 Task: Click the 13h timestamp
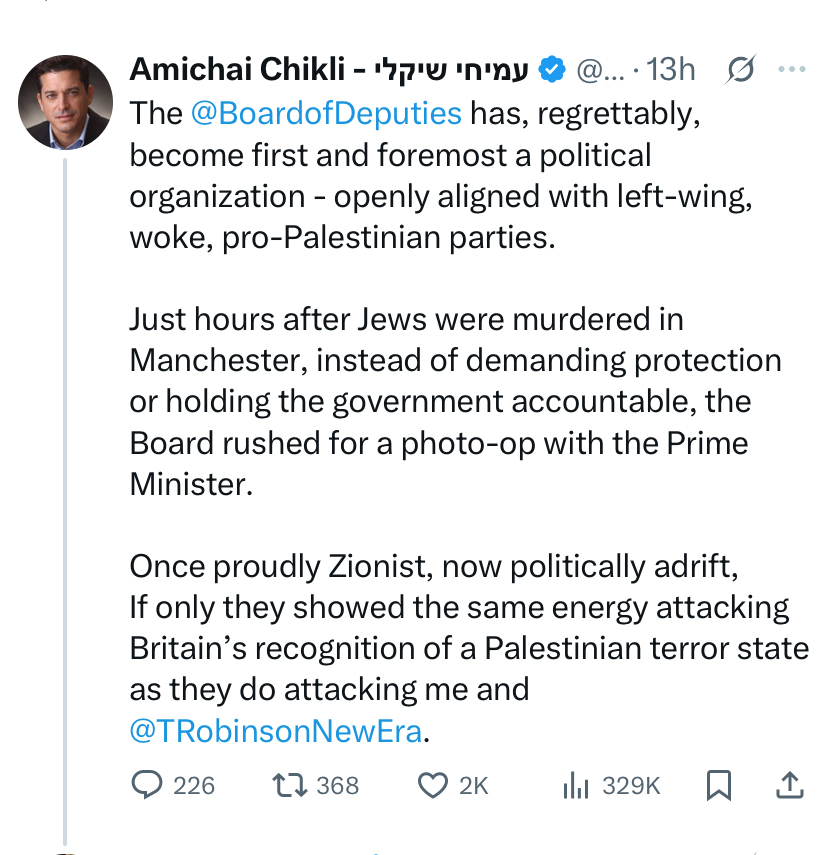pos(671,70)
